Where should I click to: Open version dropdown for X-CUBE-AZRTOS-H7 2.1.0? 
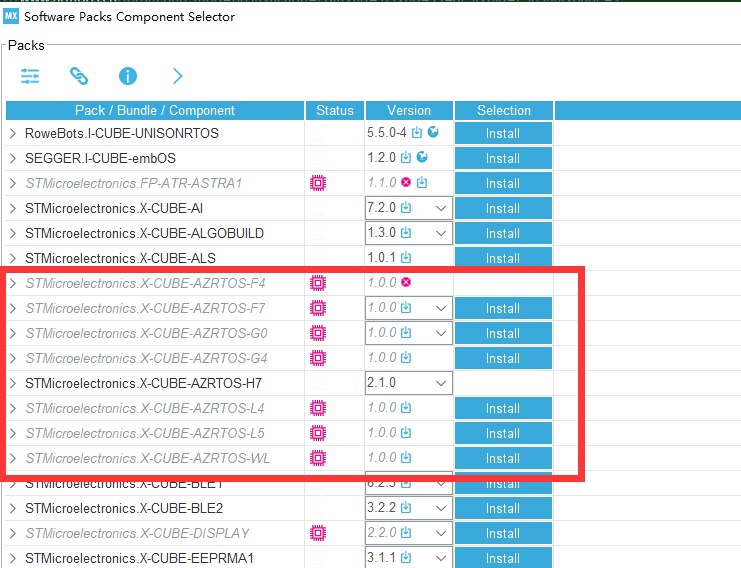pos(441,383)
